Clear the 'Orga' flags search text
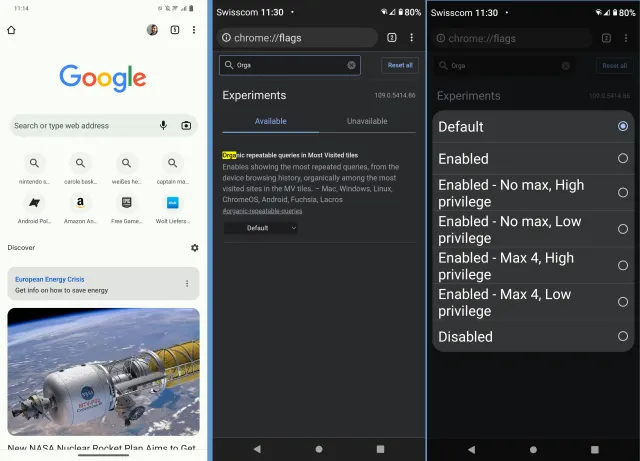Image resolution: width=640 pixels, height=461 pixels. [x=351, y=65]
